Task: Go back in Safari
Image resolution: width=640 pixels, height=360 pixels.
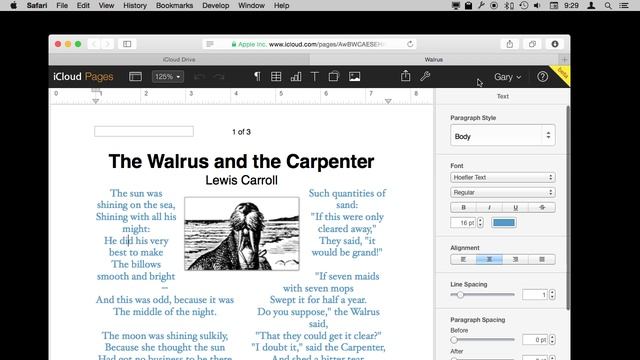Action: [x=94, y=44]
